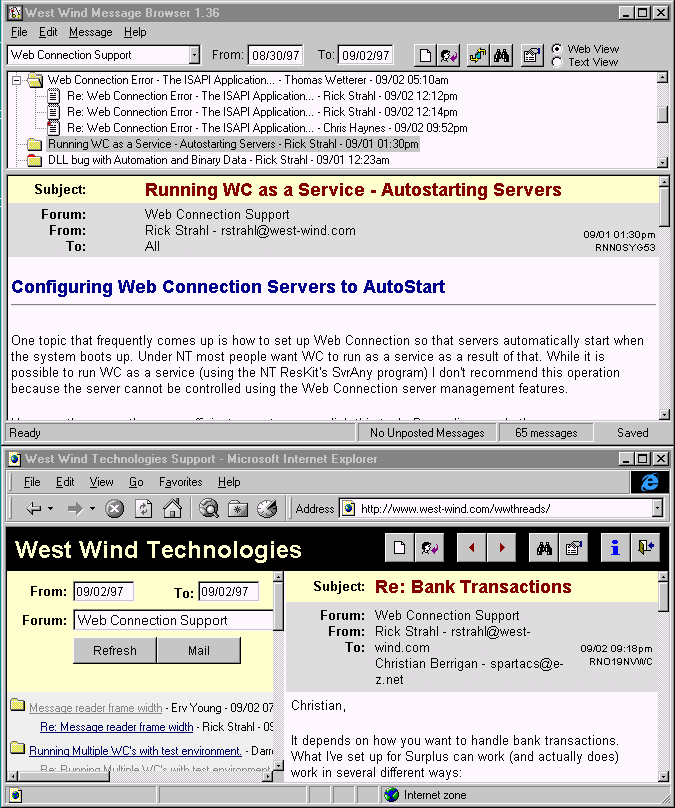Click Refresh page icon in Internet Explorer
The height and width of the screenshot is (808, 675).
coord(144,509)
